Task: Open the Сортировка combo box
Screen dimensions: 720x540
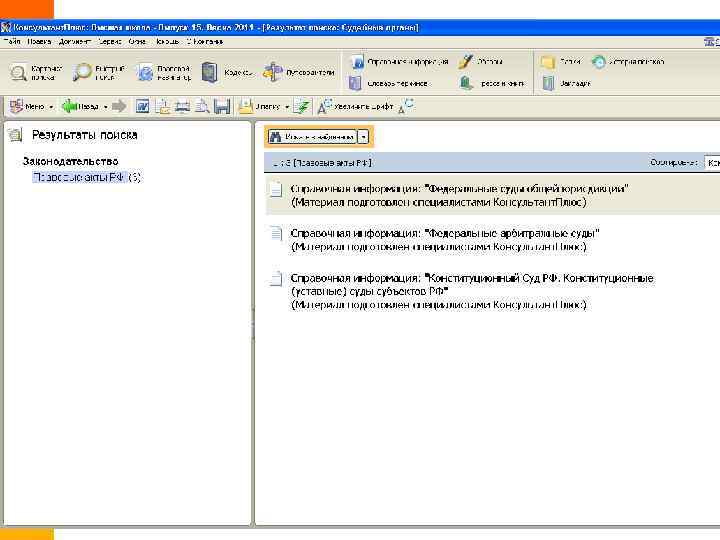Action: (x=712, y=163)
